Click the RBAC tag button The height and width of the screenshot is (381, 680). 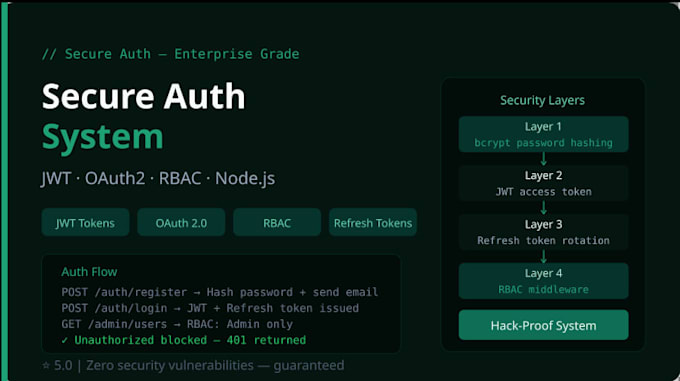point(277,222)
